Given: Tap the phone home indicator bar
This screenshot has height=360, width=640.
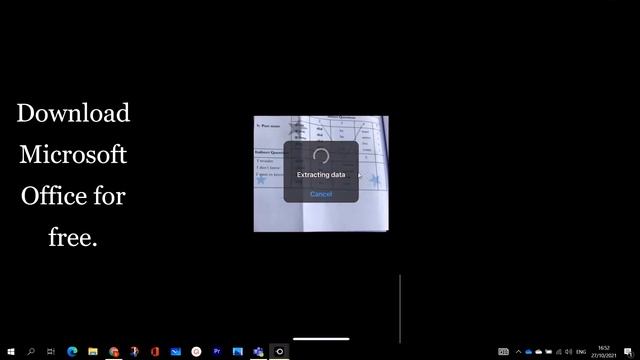Looking at the screenshot, I should [321, 339].
